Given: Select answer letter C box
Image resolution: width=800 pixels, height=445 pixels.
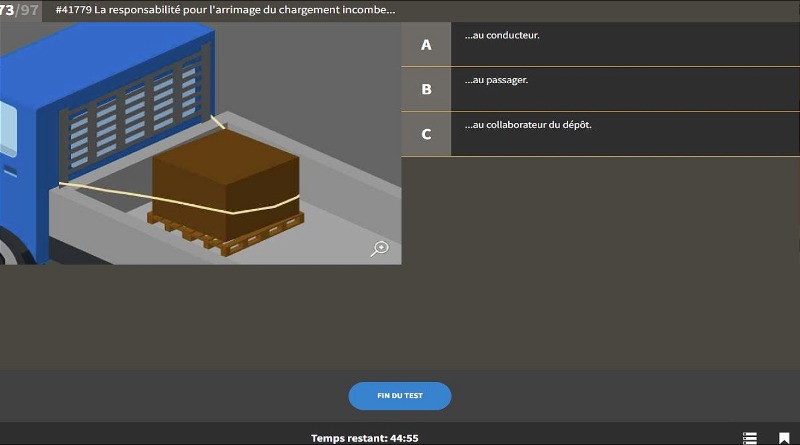Looking at the screenshot, I should coord(426,134).
